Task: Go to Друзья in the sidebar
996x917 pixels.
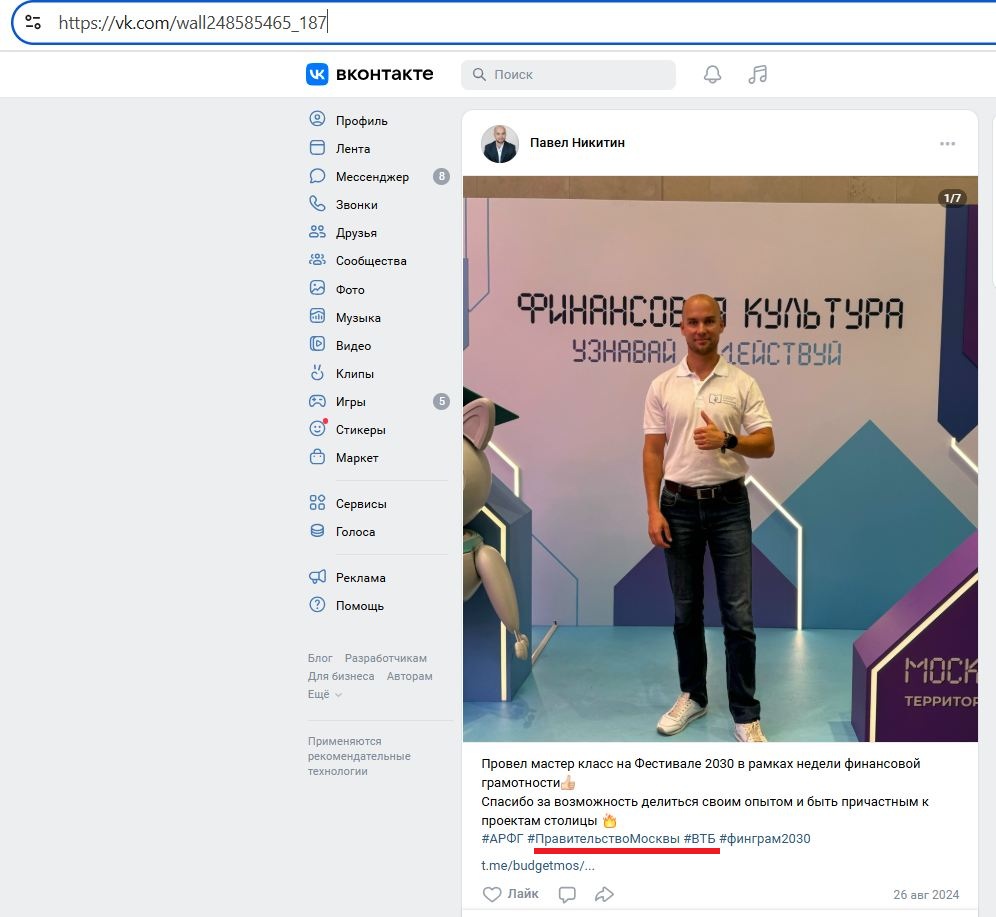Action: 356,233
